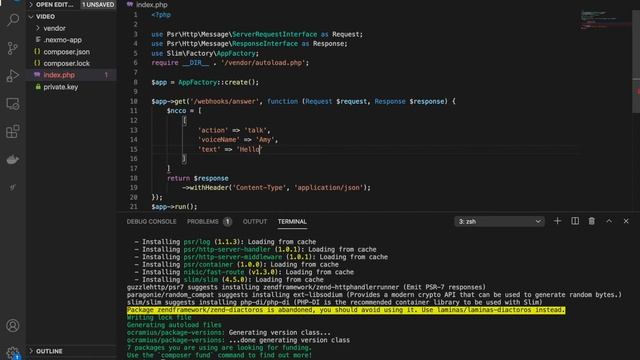The image size is (640, 360).
Task: Close the terminal panel
Action: 626,221
